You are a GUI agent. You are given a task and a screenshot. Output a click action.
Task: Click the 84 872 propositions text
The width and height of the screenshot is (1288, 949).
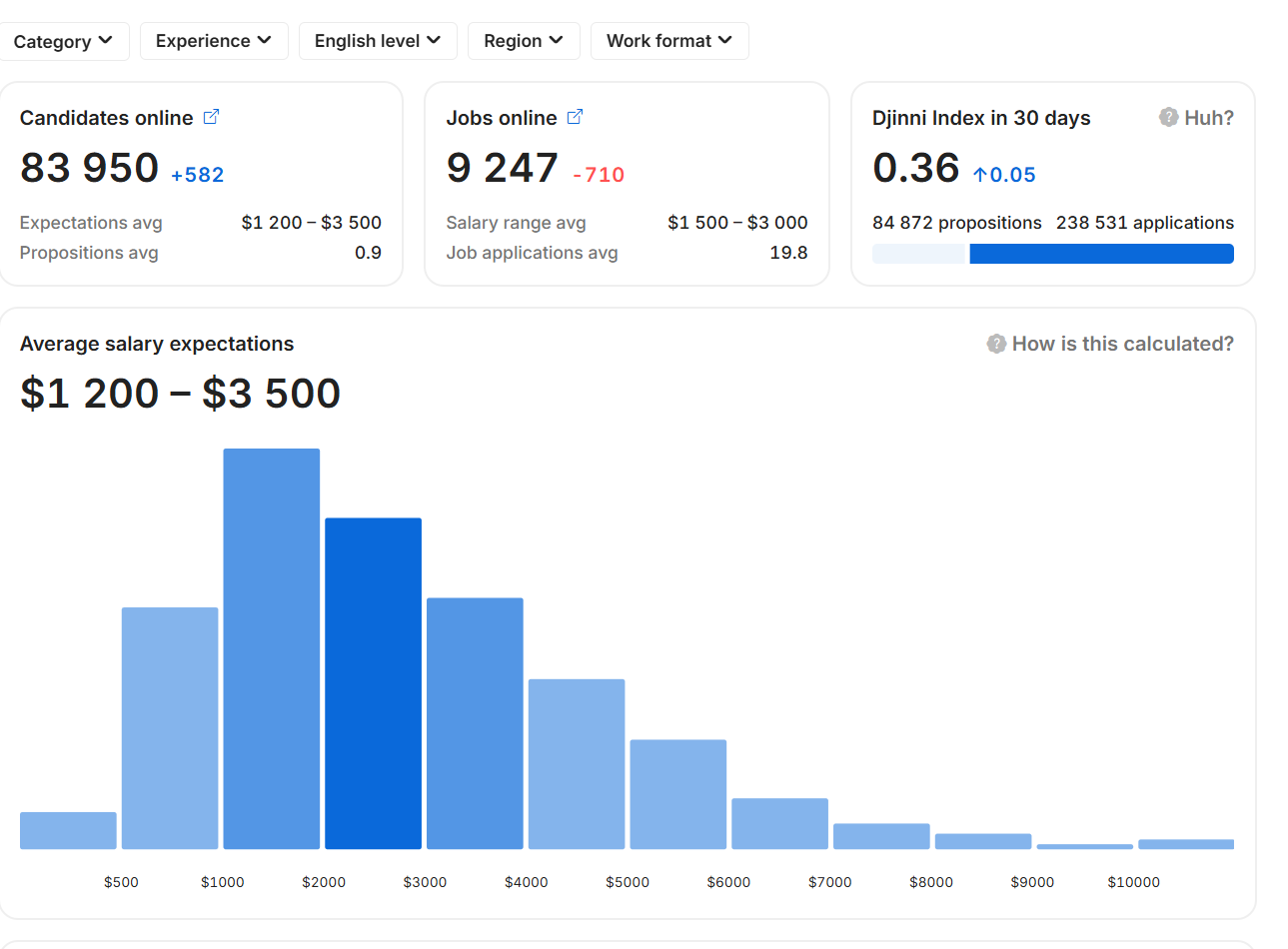(957, 223)
